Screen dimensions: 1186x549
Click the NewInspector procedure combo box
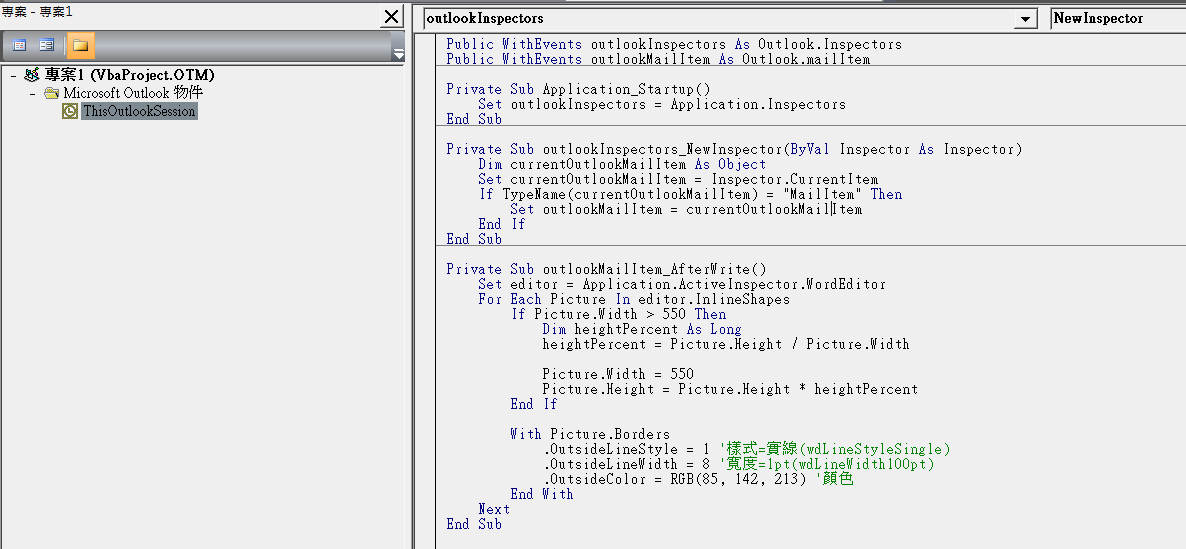coord(1117,19)
